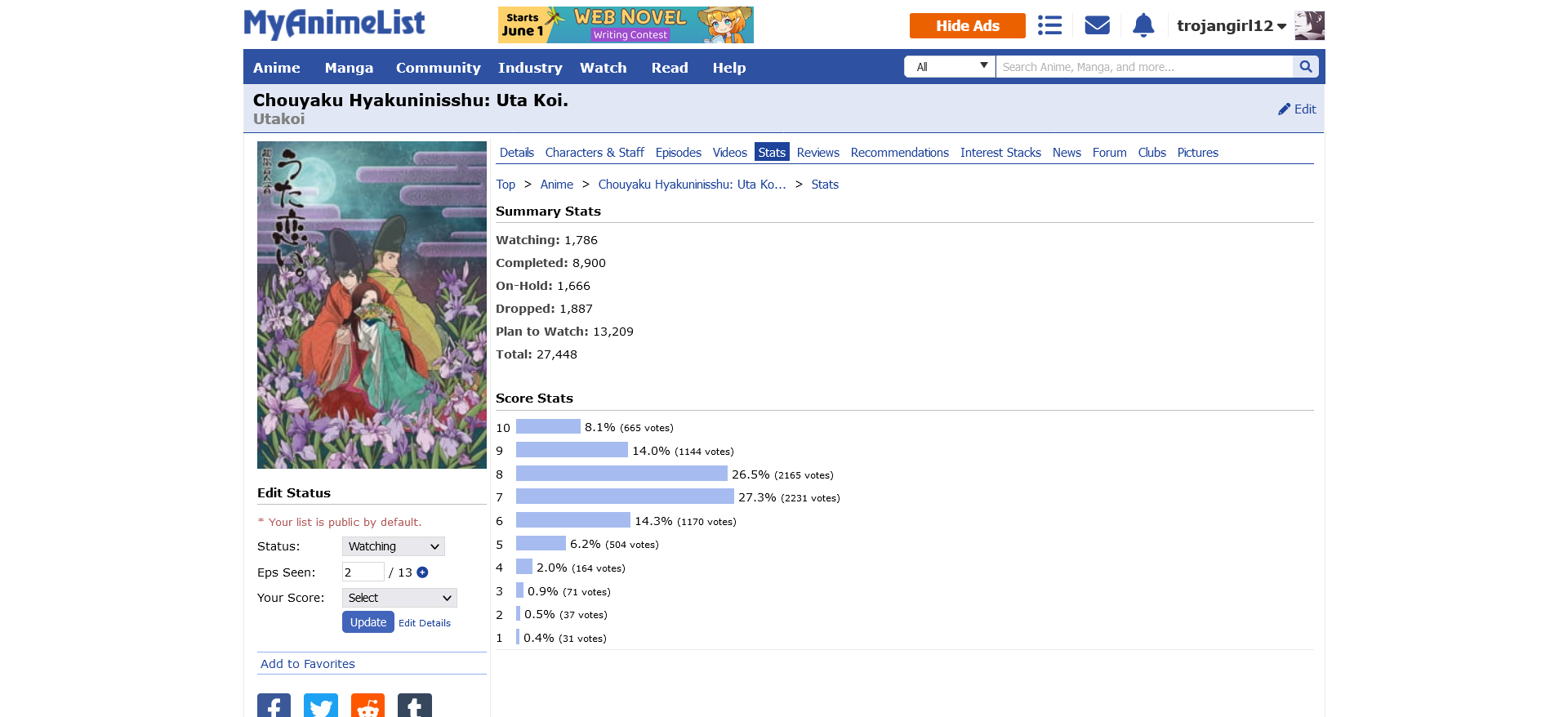
Task: Click the score 8 vote bar
Action: pyautogui.click(x=621, y=474)
